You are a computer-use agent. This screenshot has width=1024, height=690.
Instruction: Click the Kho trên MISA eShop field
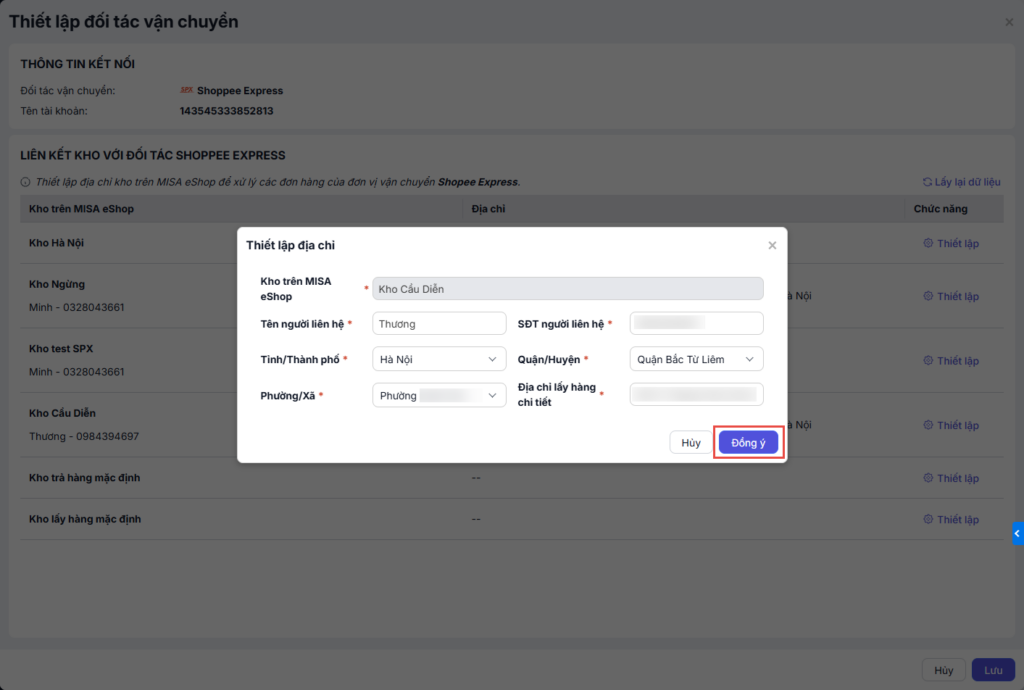pyautogui.click(x=567, y=289)
